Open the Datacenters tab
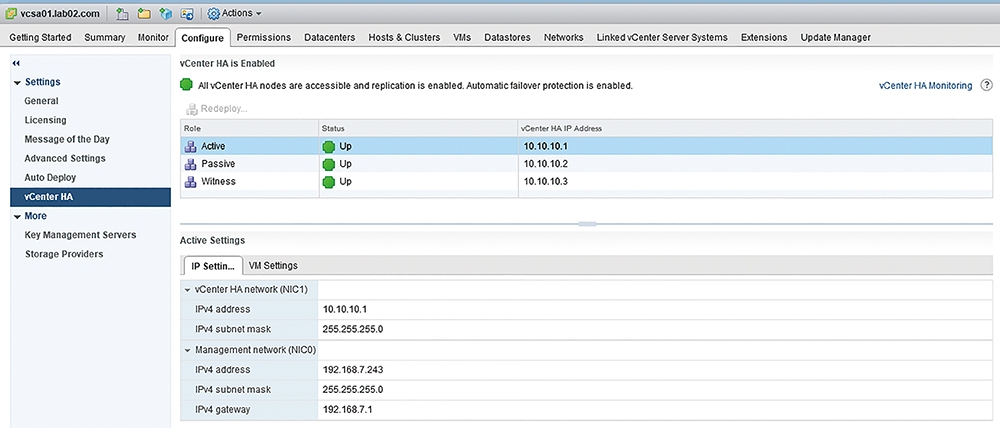 pos(330,38)
